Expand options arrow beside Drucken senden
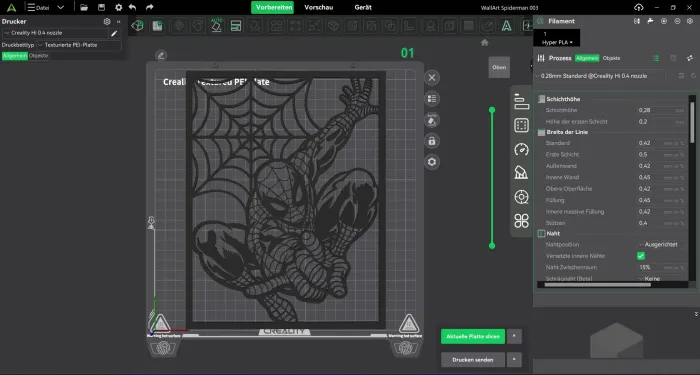 coord(514,359)
